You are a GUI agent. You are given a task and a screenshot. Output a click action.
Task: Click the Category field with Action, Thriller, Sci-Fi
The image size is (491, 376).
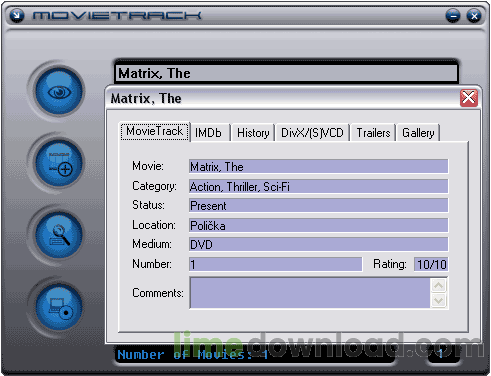coord(318,186)
